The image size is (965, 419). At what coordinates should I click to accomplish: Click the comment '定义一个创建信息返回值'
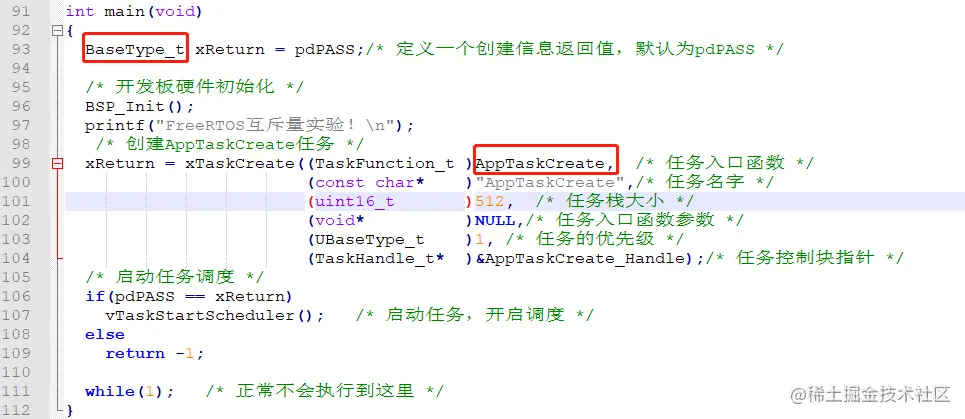pos(505,49)
